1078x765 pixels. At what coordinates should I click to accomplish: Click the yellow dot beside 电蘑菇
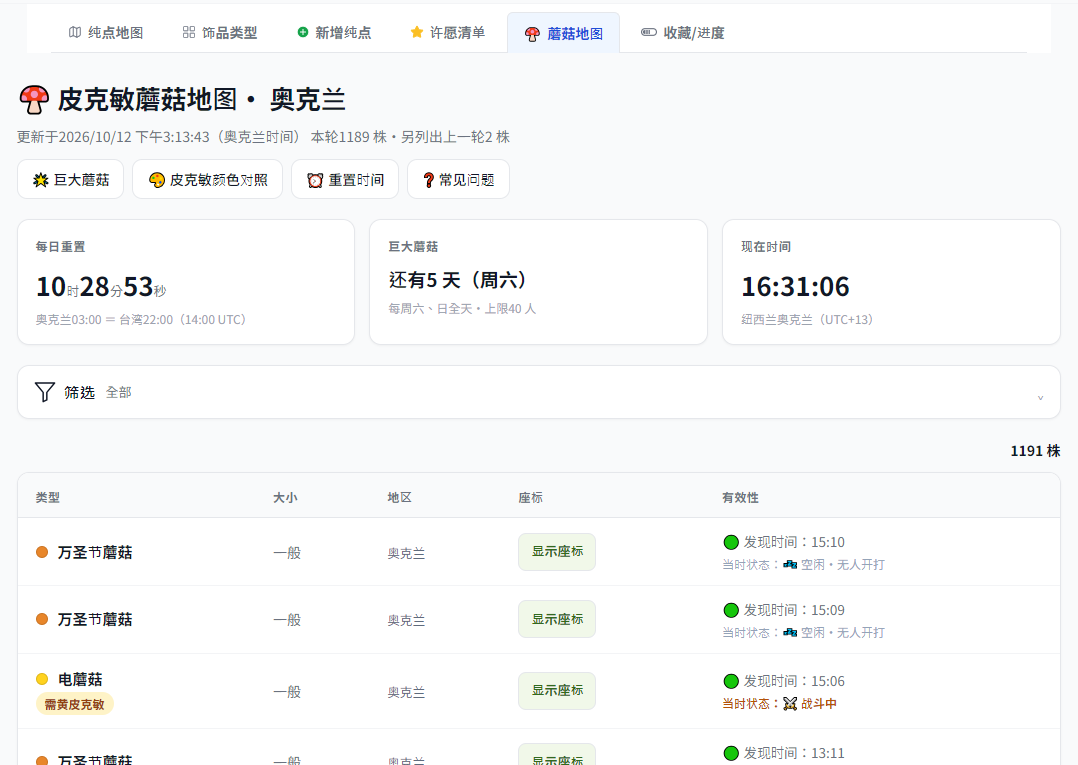[42, 679]
